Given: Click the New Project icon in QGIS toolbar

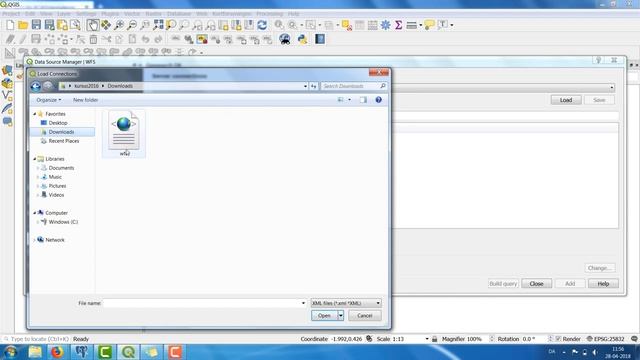Looking at the screenshot, I should click(x=10, y=25).
